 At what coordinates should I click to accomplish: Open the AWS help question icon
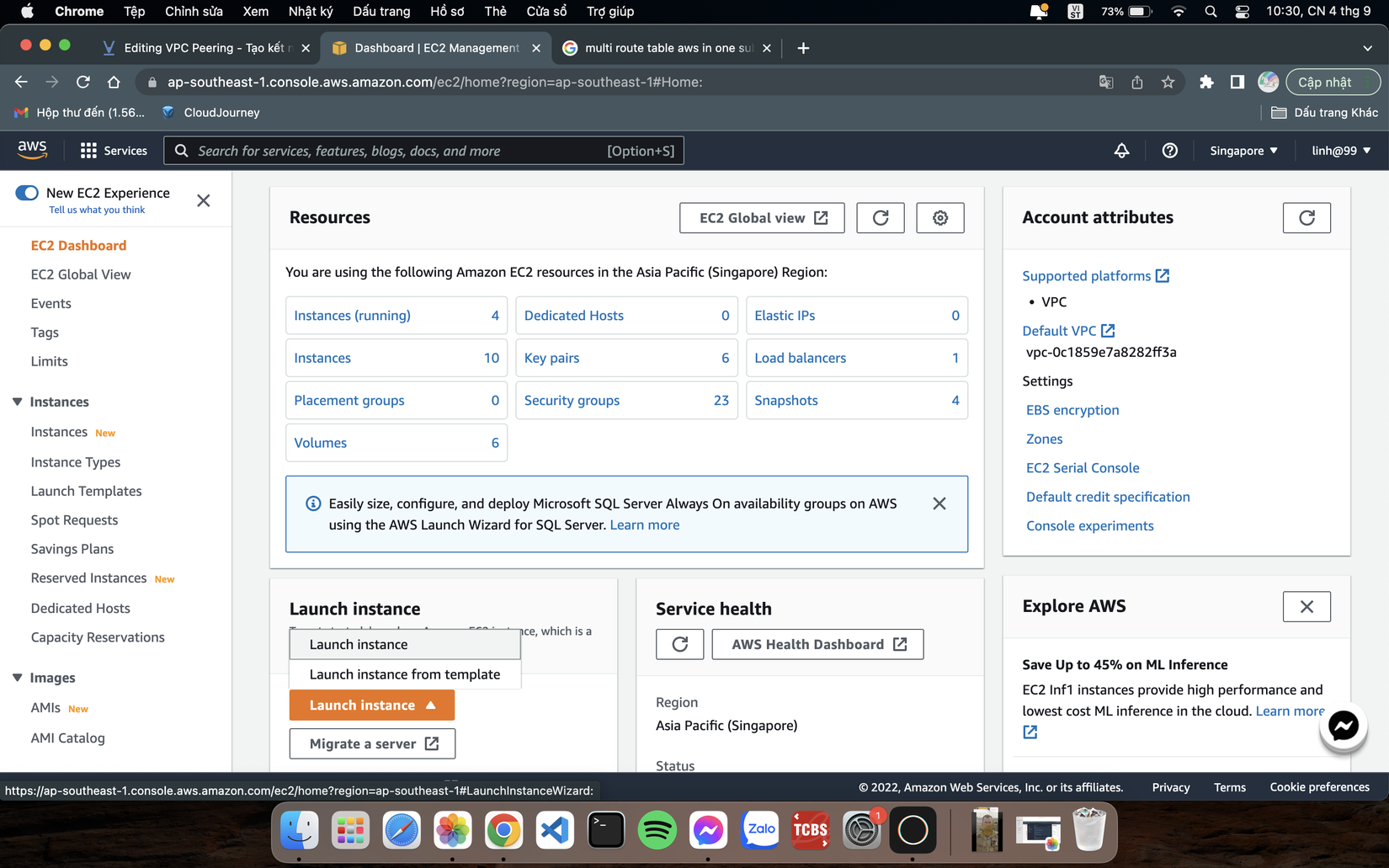coord(1169,151)
